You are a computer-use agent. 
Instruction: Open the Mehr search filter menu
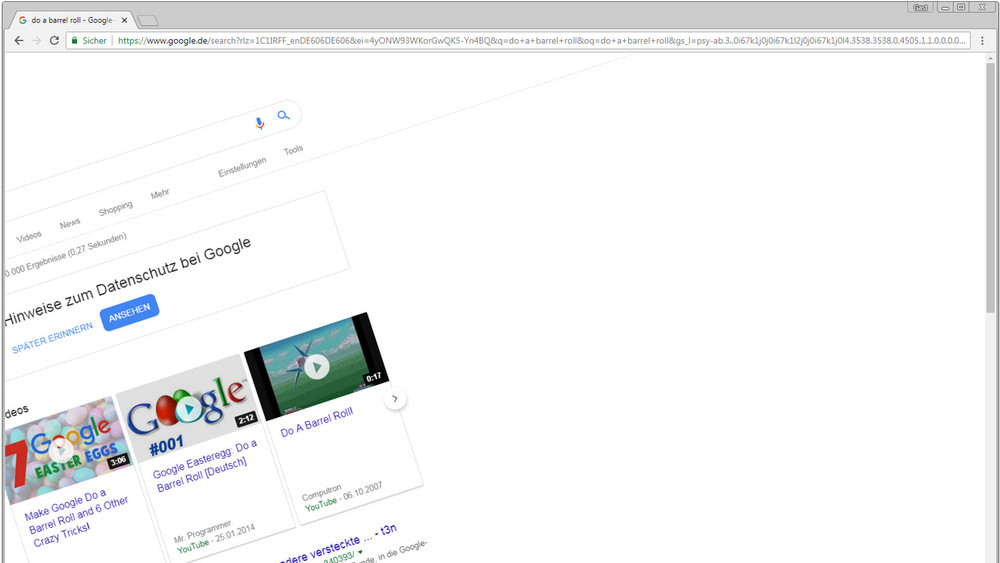[160, 194]
